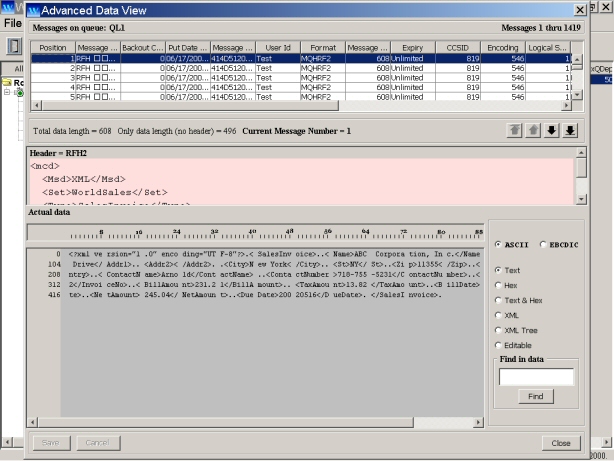Click Logical S... column header
This screenshot has height=461, width=614.
pyautogui.click(x=548, y=47)
